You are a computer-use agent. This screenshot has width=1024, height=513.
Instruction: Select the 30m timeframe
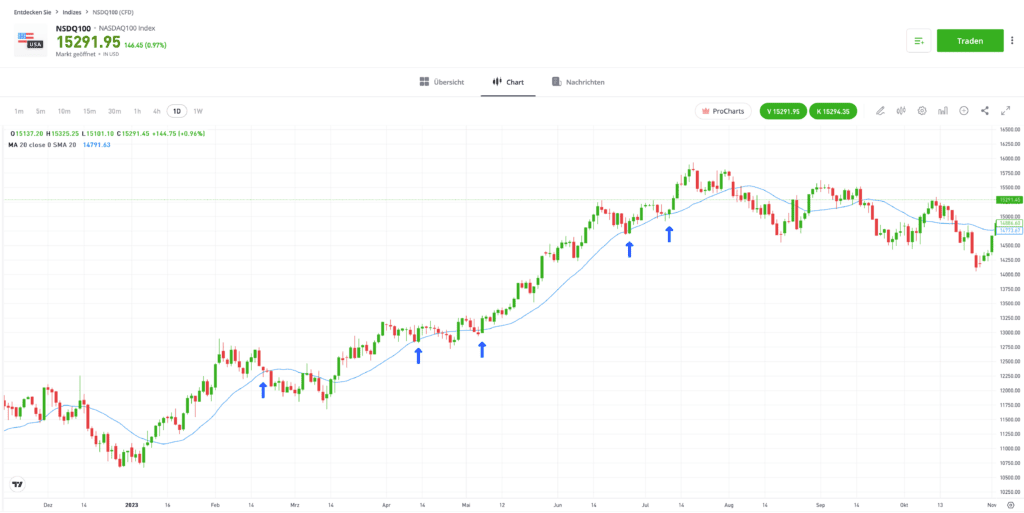point(115,111)
